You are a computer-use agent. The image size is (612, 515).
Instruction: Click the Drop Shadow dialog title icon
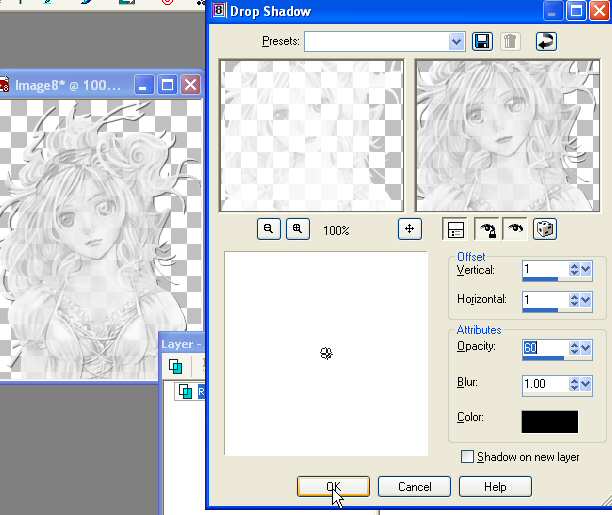pyautogui.click(x=219, y=11)
